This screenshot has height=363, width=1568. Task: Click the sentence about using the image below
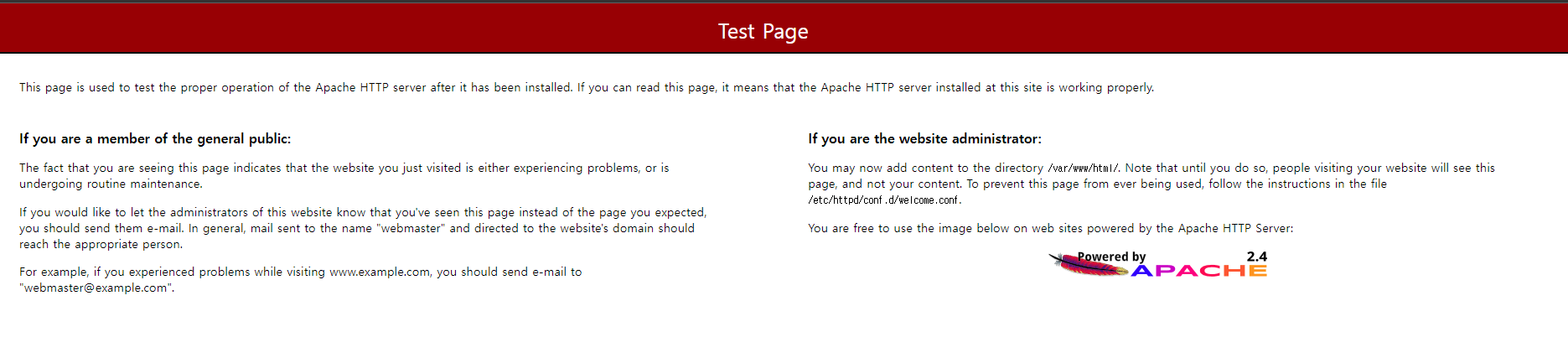click(x=1050, y=228)
